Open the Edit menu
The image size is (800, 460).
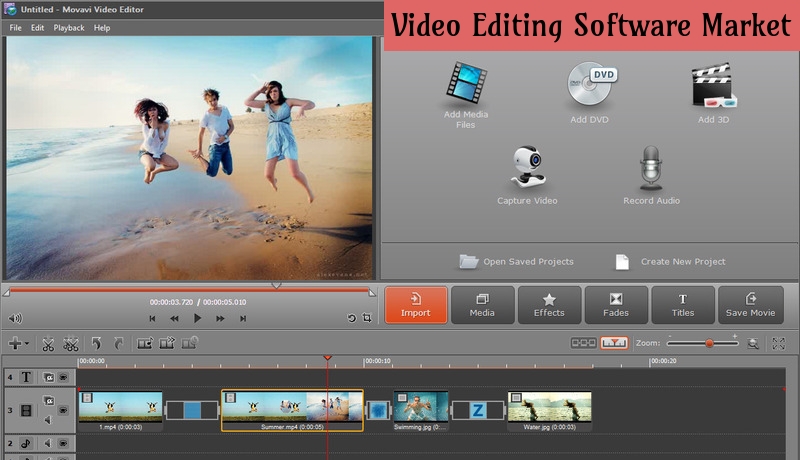click(x=37, y=28)
